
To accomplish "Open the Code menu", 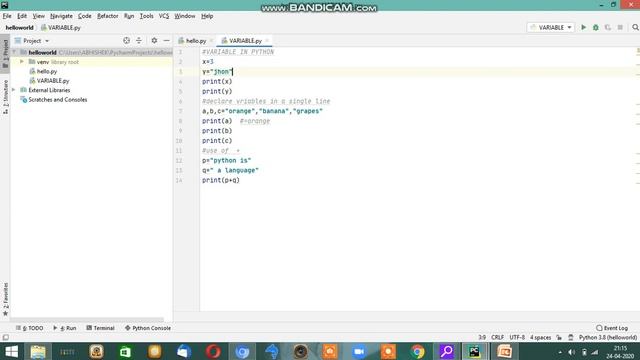I will [x=84, y=16].
